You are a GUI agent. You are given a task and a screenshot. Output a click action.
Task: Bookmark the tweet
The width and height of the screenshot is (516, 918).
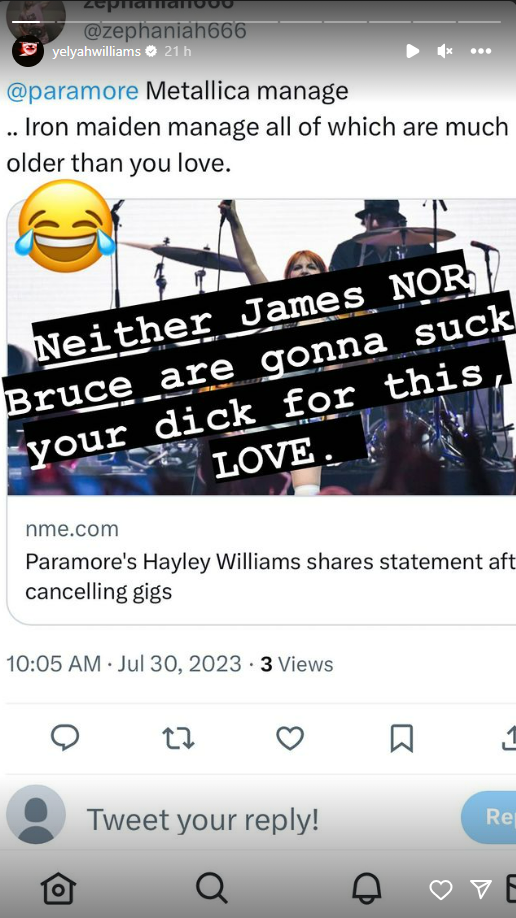[x=402, y=738]
